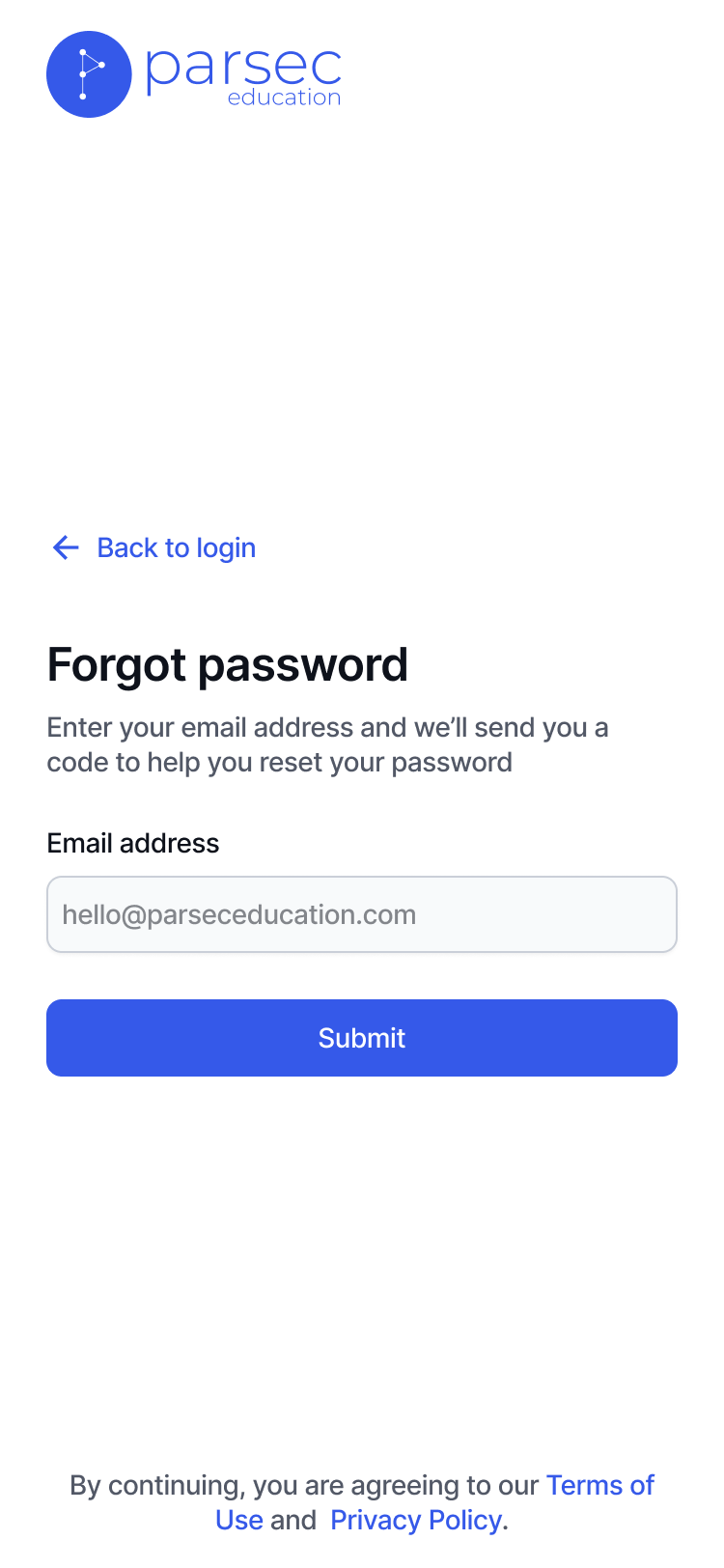Click the word "Use" in the footer link
The width and height of the screenshot is (724, 1568).
click(239, 1520)
